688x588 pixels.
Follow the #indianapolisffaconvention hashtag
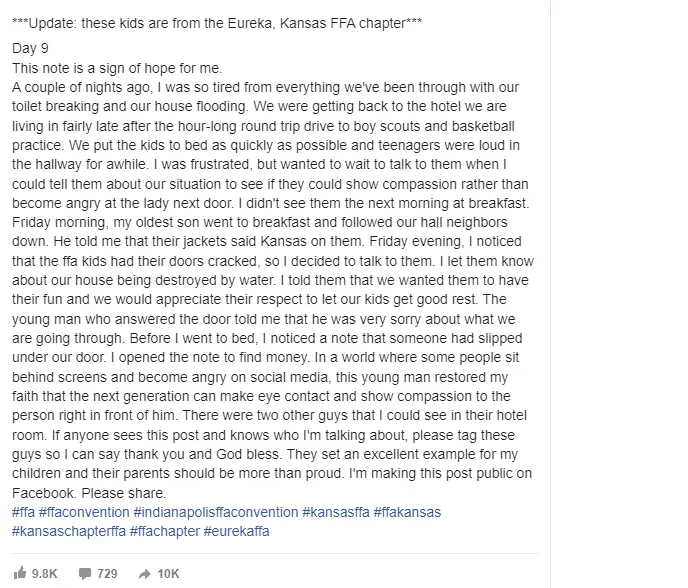click(x=215, y=512)
